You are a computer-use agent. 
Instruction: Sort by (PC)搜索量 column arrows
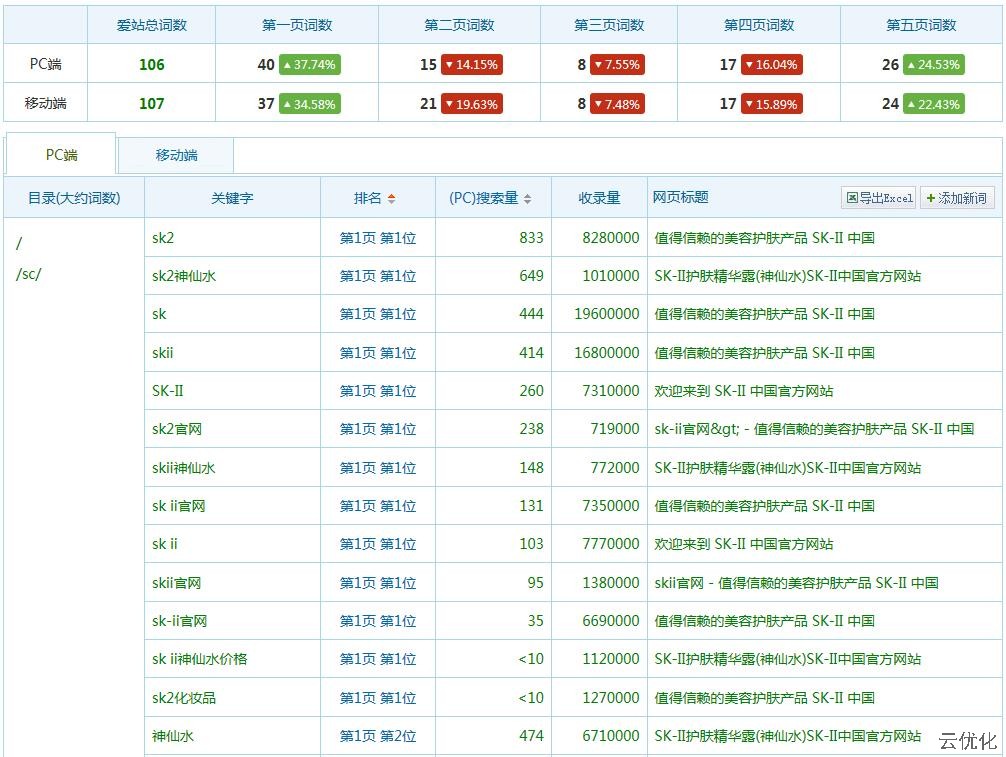527,198
